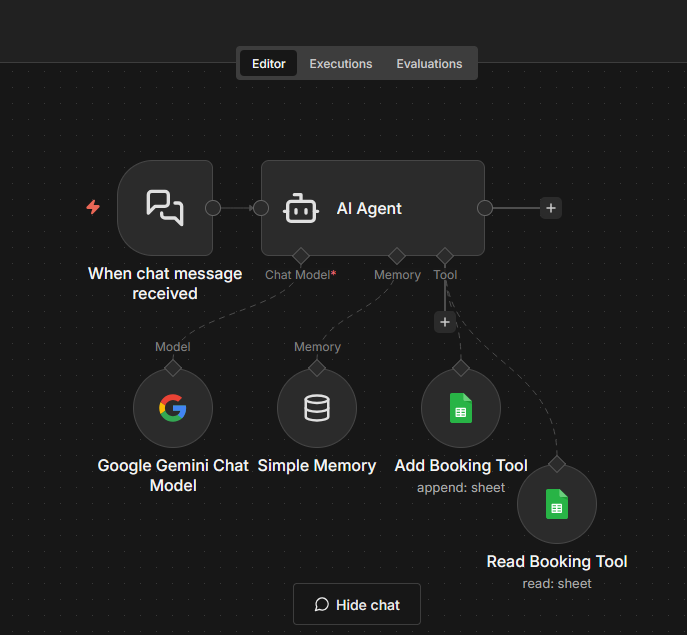687x635 pixels.
Task: Click the Chat Model diamond connector
Action: [301, 256]
